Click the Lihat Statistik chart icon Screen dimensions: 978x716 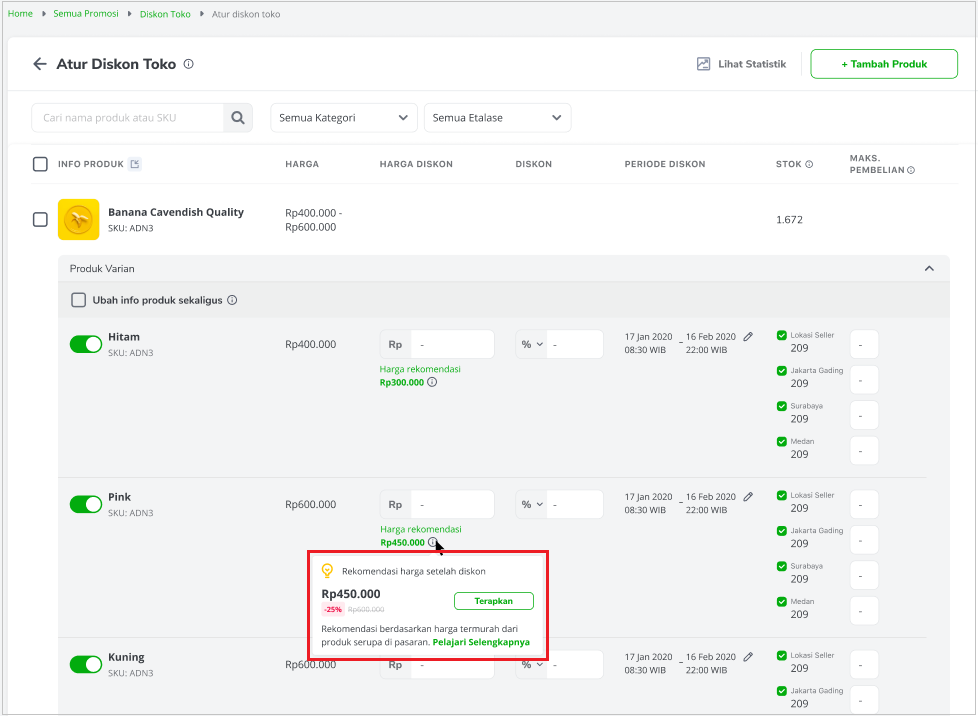(x=703, y=64)
